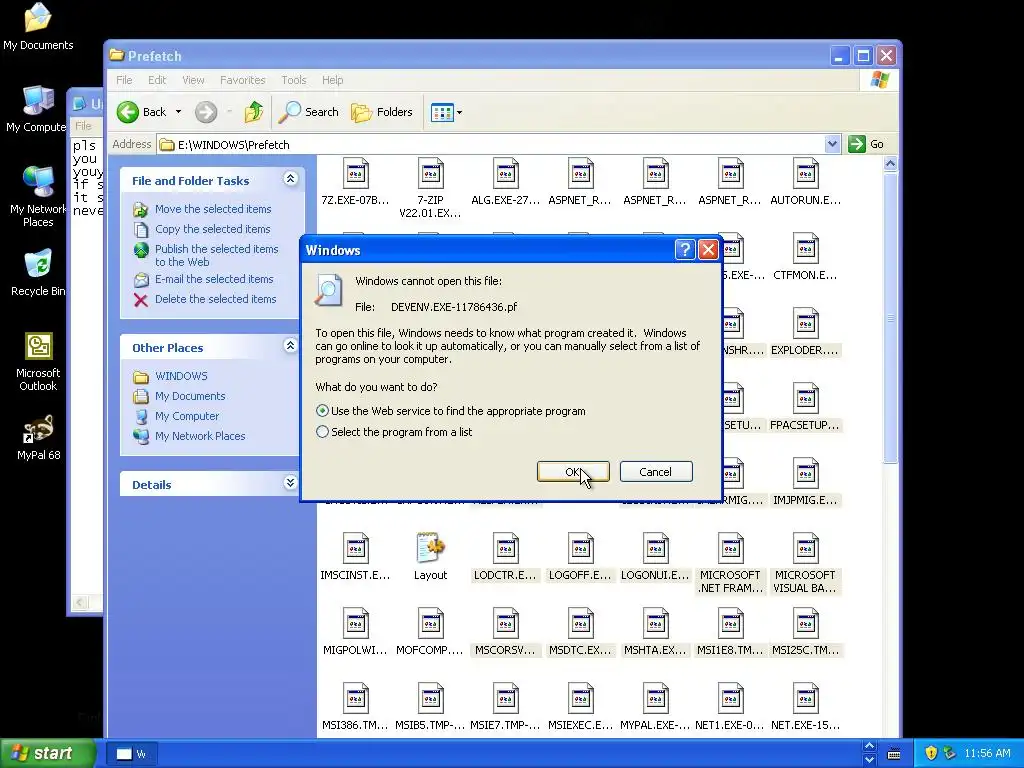Click the security shield tray icon
1024x768 pixels.
click(x=931, y=753)
